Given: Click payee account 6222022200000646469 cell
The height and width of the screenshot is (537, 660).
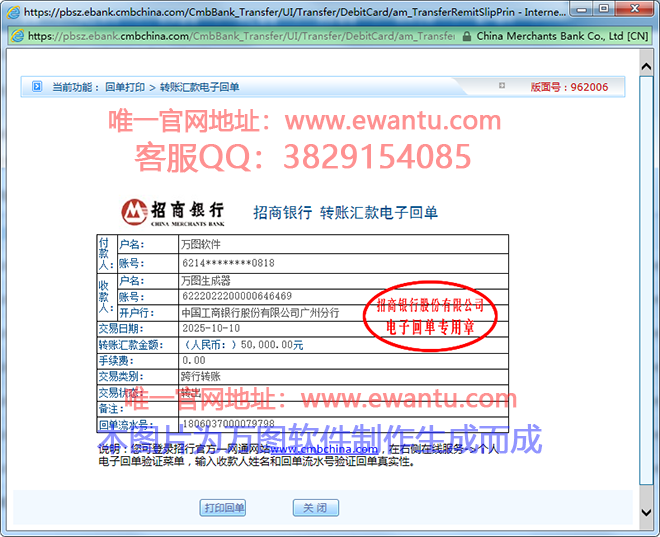Looking at the screenshot, I should click(x=343, y=296).
